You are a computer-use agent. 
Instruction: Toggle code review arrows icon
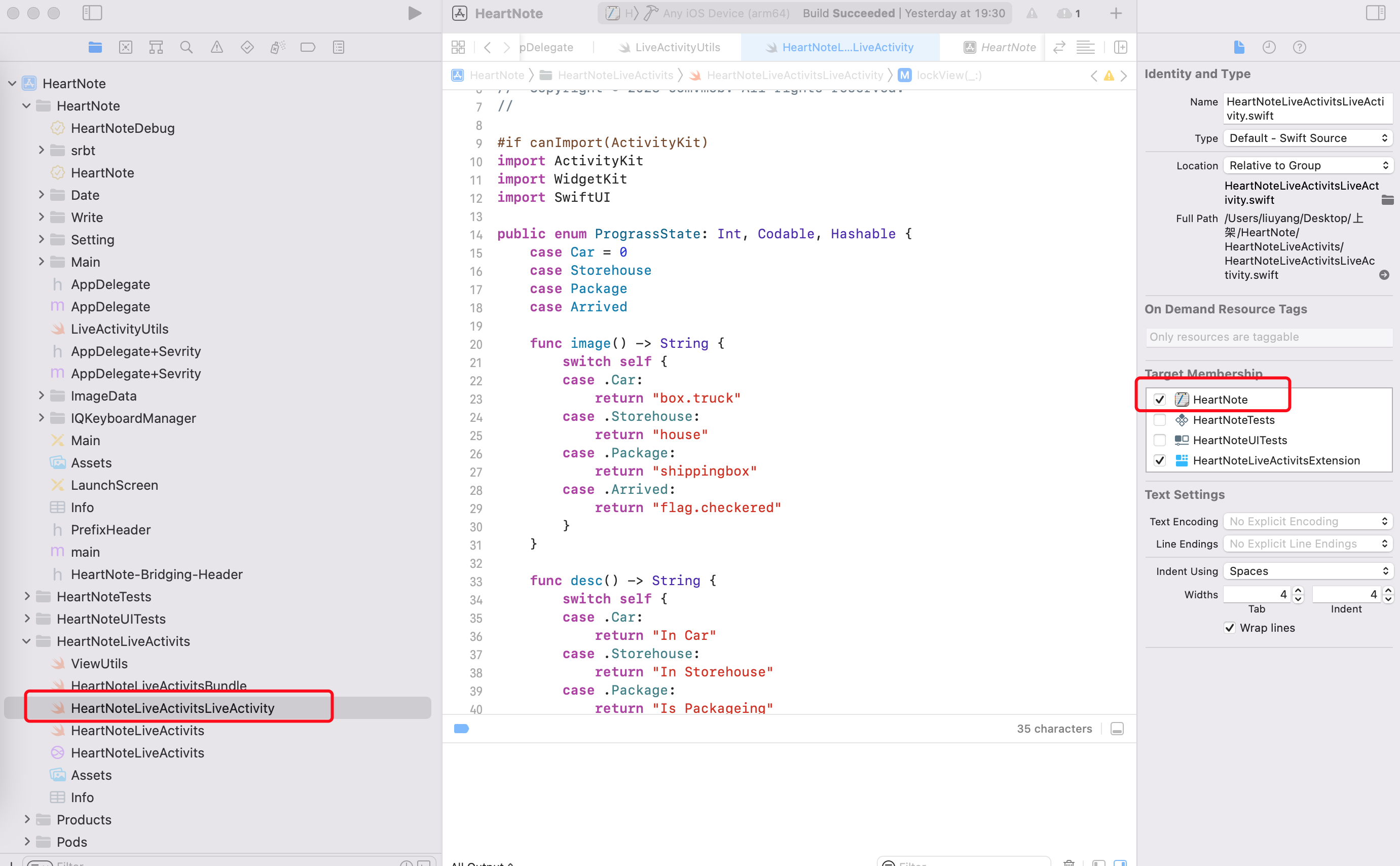coord(1059,47)
